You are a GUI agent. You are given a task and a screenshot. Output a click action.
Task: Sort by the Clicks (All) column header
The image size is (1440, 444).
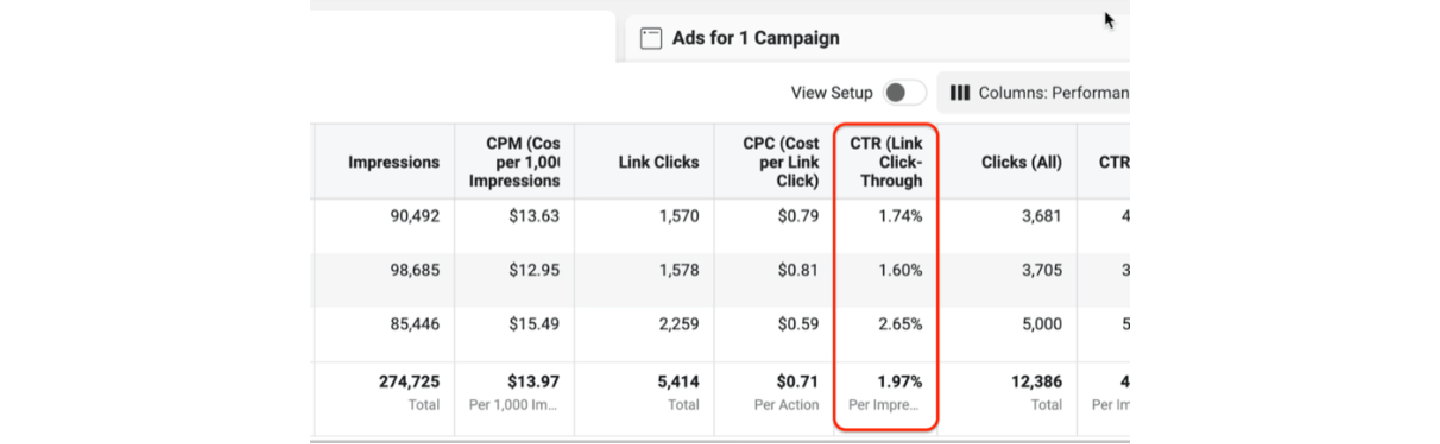[x=1020, y=162]
